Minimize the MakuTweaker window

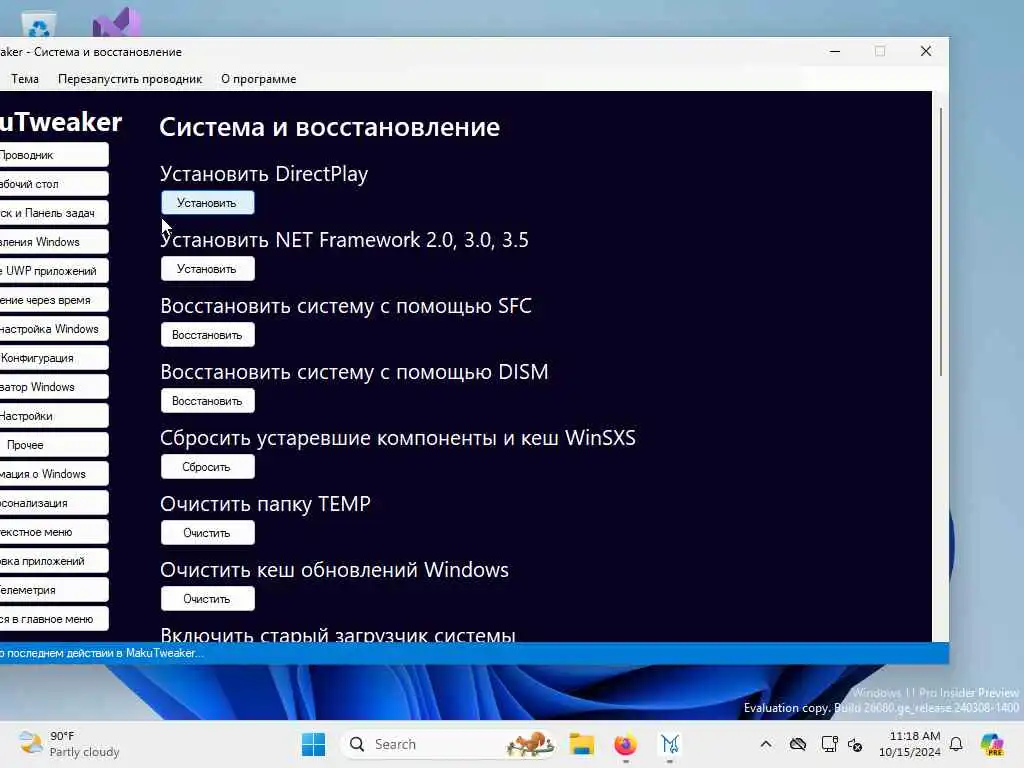point(835,51)
